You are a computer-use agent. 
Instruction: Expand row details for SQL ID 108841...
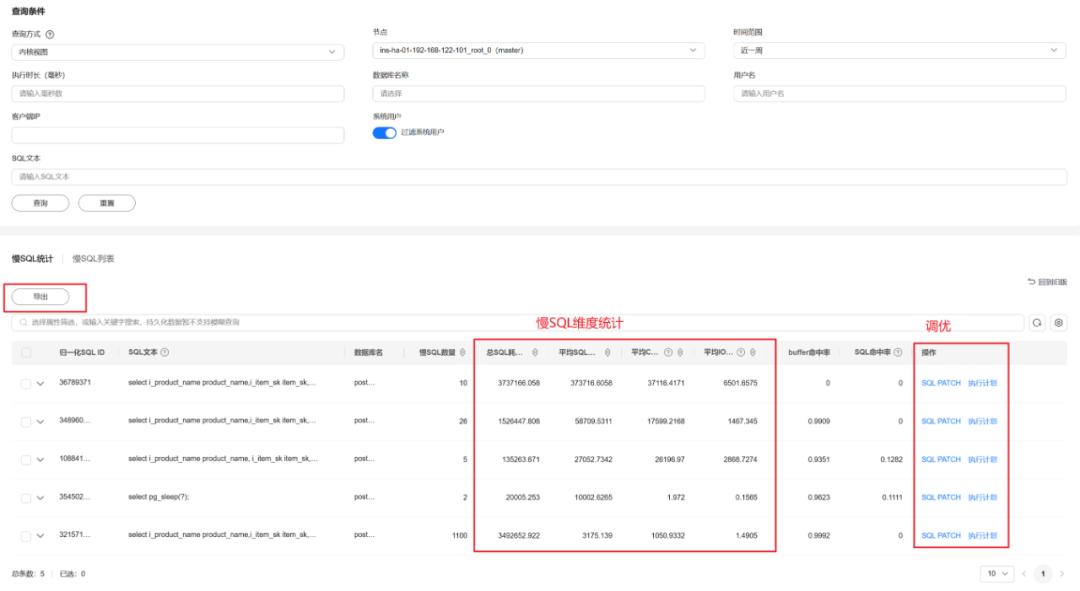click(x=41, y=459)
